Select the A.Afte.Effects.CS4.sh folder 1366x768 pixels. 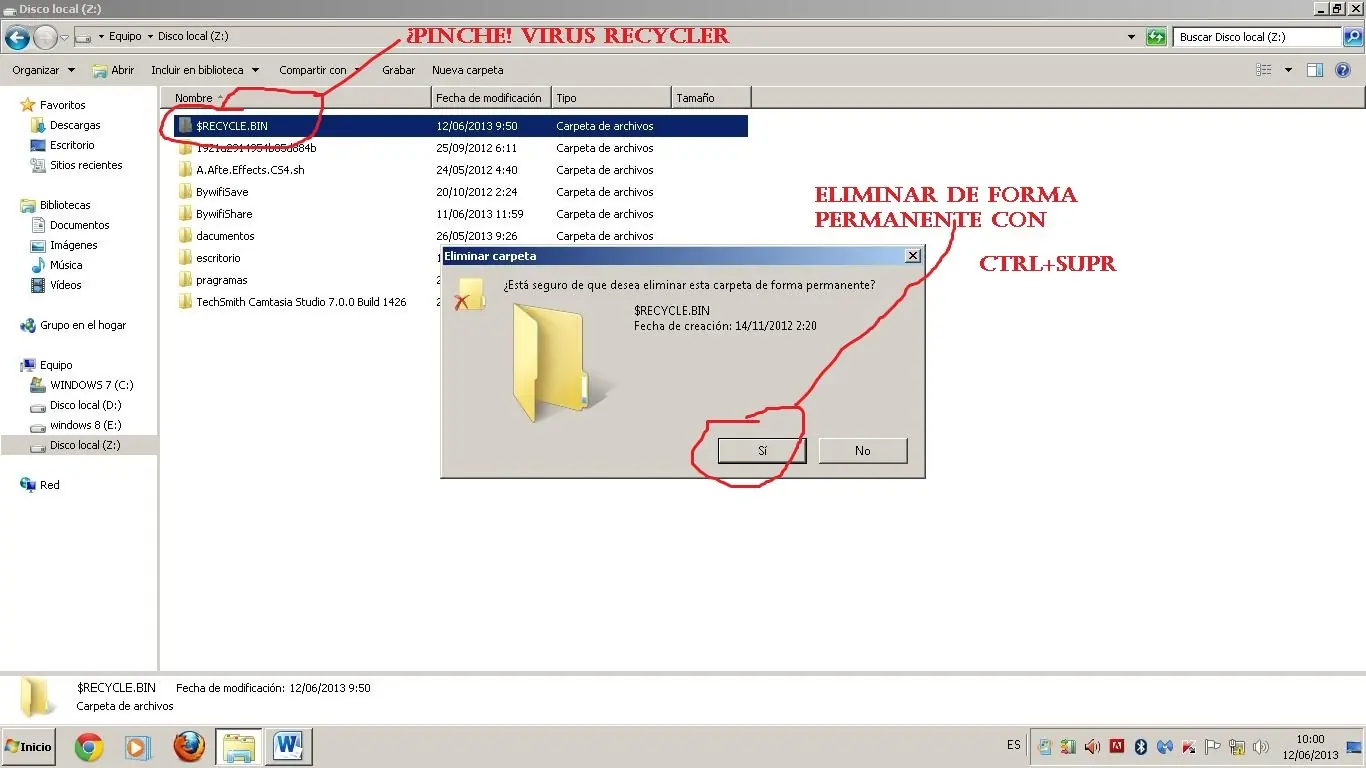point(250,170)
